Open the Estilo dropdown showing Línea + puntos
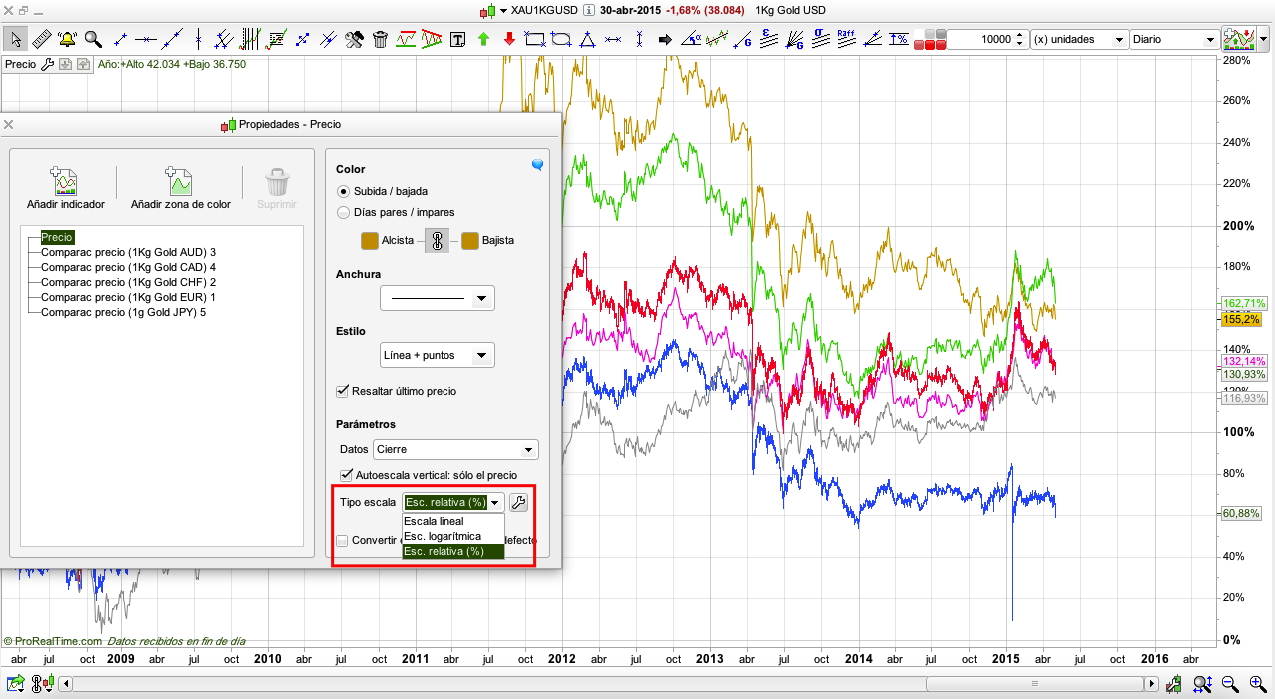This screenshot has width=1275, height=699. pyautogui.click(x=437, y=355)
